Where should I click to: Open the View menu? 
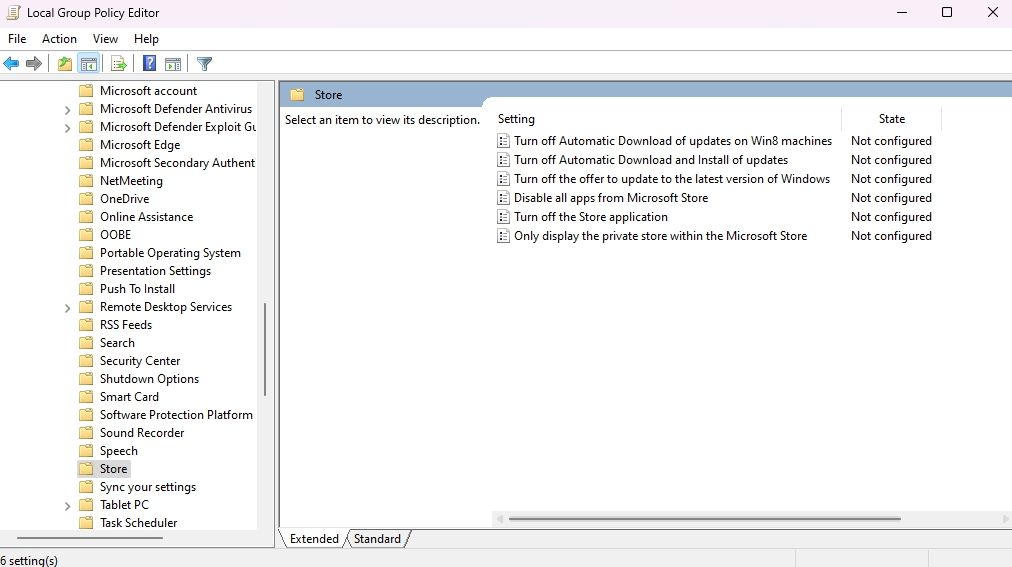(x=105, y=38)
